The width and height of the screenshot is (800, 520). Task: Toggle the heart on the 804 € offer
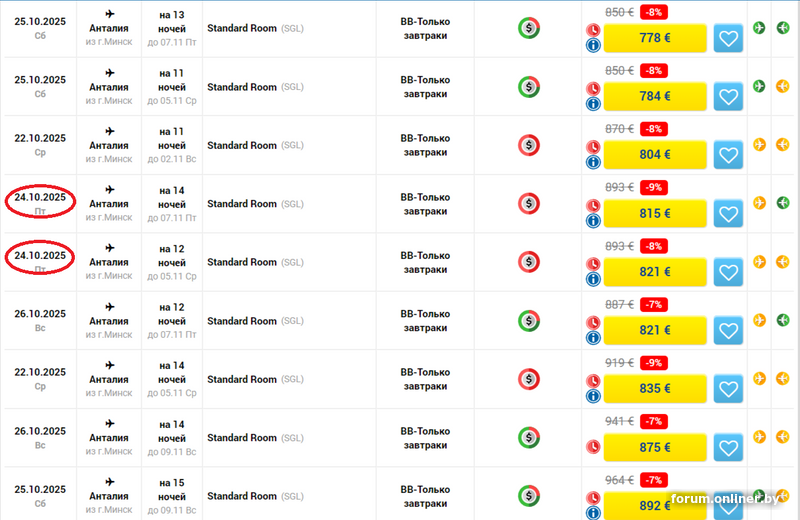(x=728, y=156)
